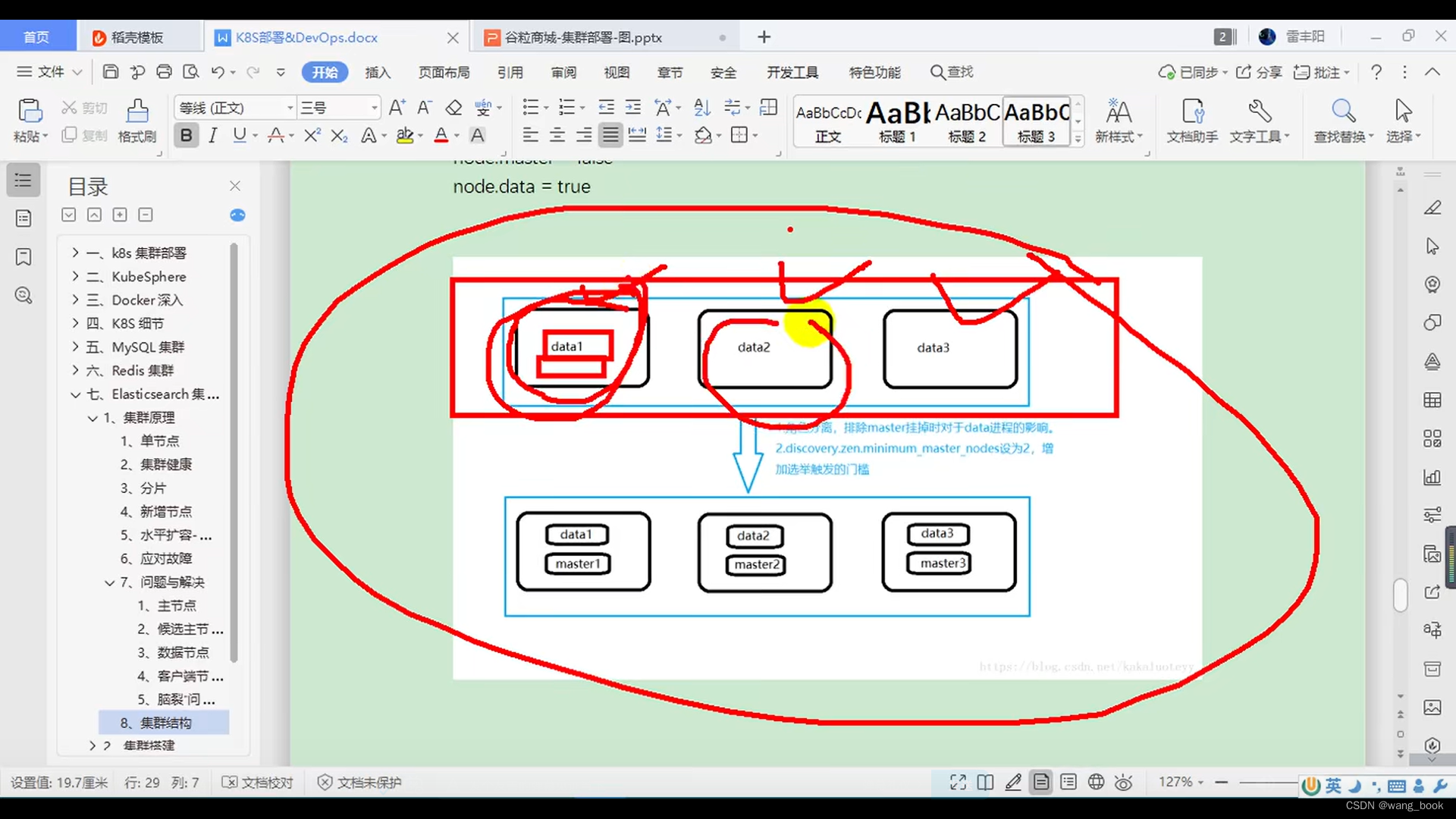Click the 批注 button in toolbar
Screen dimensions: 1456x819
1323,72
